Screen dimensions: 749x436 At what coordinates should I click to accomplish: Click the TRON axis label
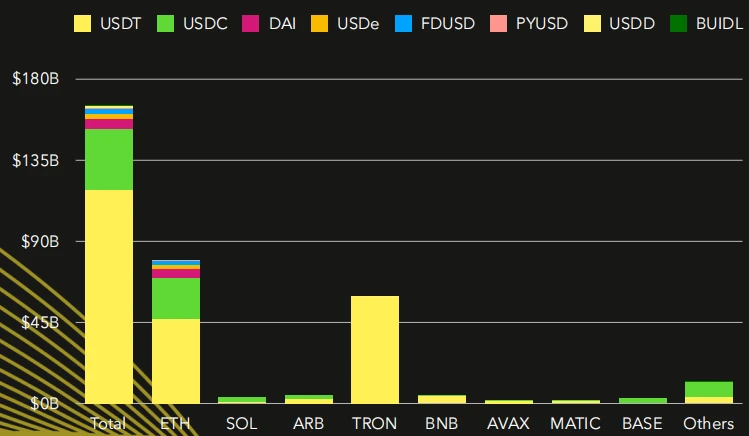pos(375,423)
